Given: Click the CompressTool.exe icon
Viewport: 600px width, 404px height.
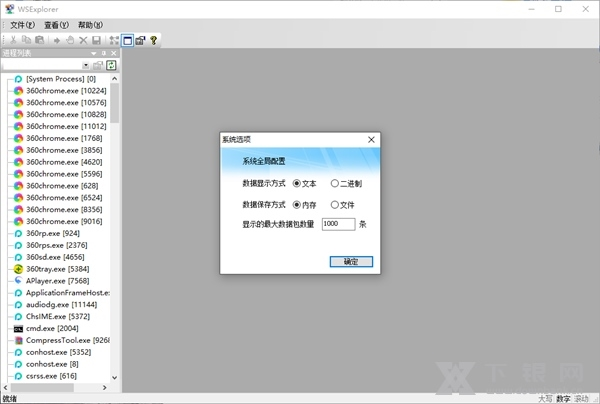Looking at the screenshot, I should tap(18, 340).
